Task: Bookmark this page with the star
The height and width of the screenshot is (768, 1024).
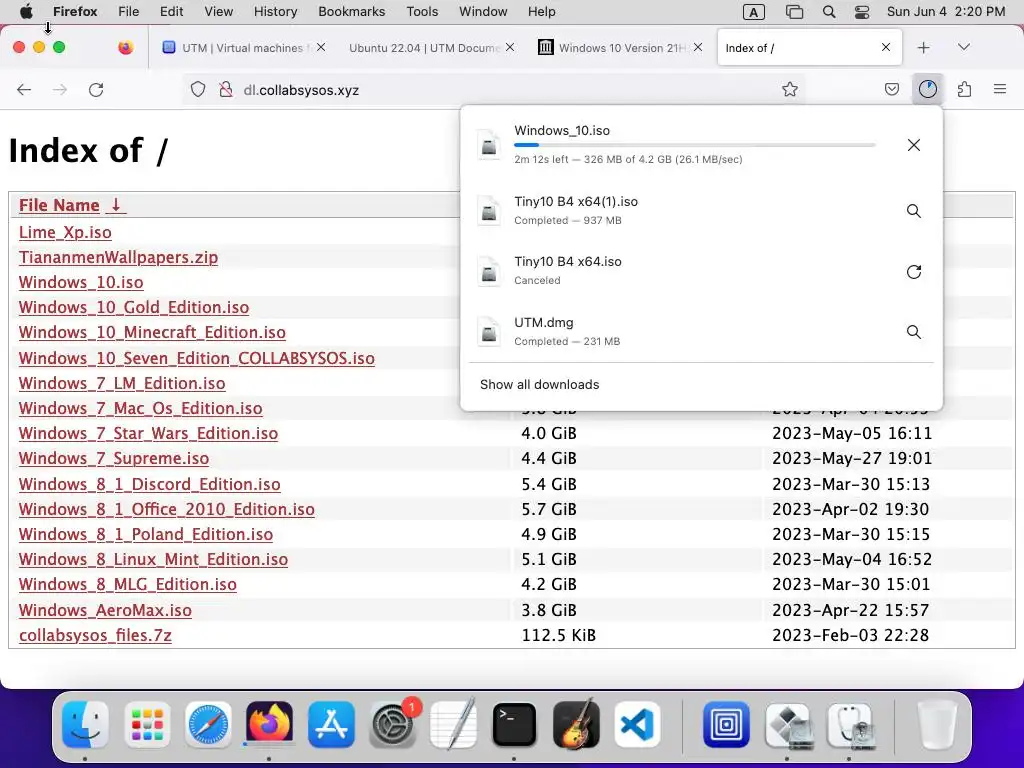Action: [x=790, y=89]
